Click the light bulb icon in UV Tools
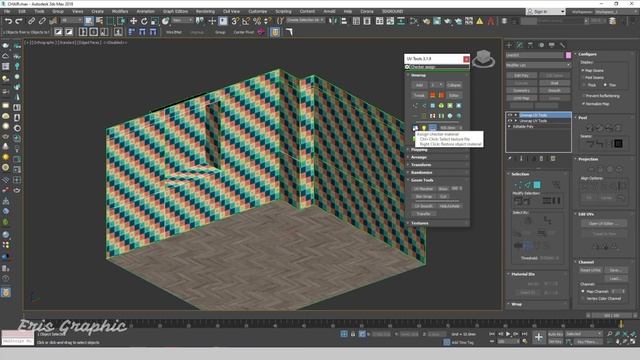 [x=424, y=128]
